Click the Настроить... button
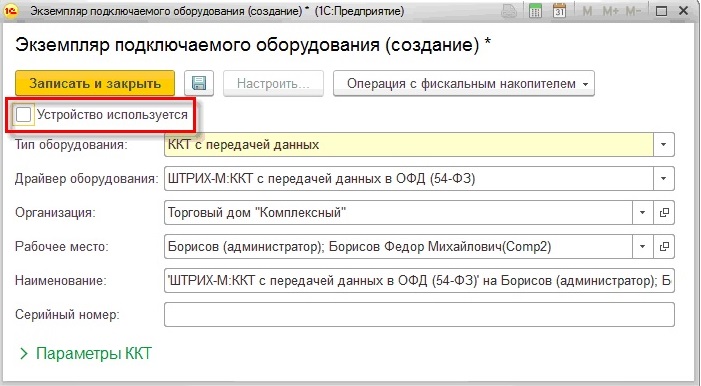This screenshot has width=701, height=386. pos(273,83)
